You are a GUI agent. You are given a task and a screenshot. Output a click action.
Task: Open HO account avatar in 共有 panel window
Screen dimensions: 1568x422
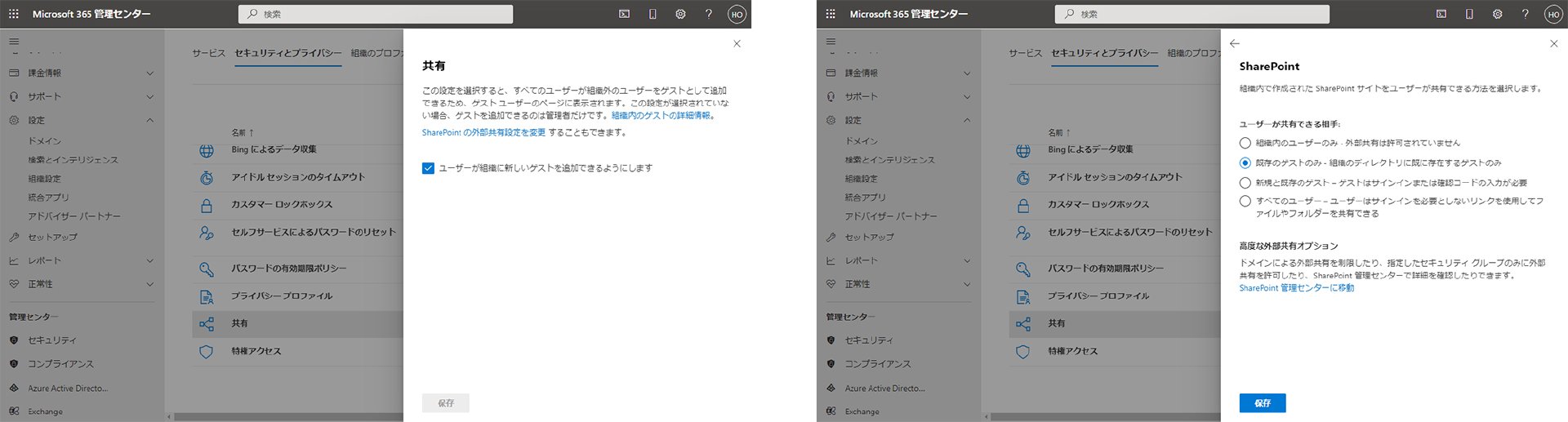737,14
